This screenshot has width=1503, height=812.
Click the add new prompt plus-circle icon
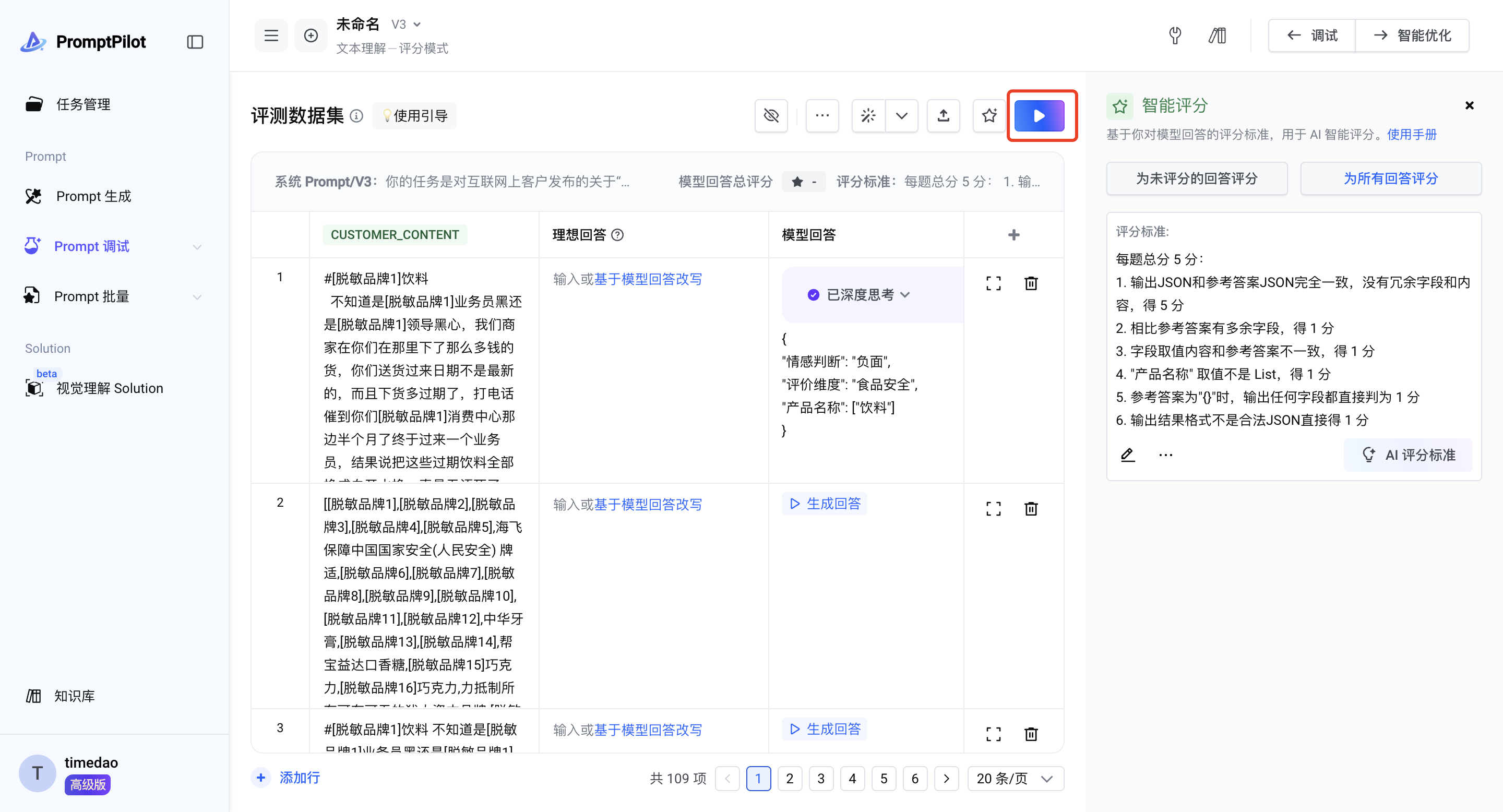click(311, 35)
